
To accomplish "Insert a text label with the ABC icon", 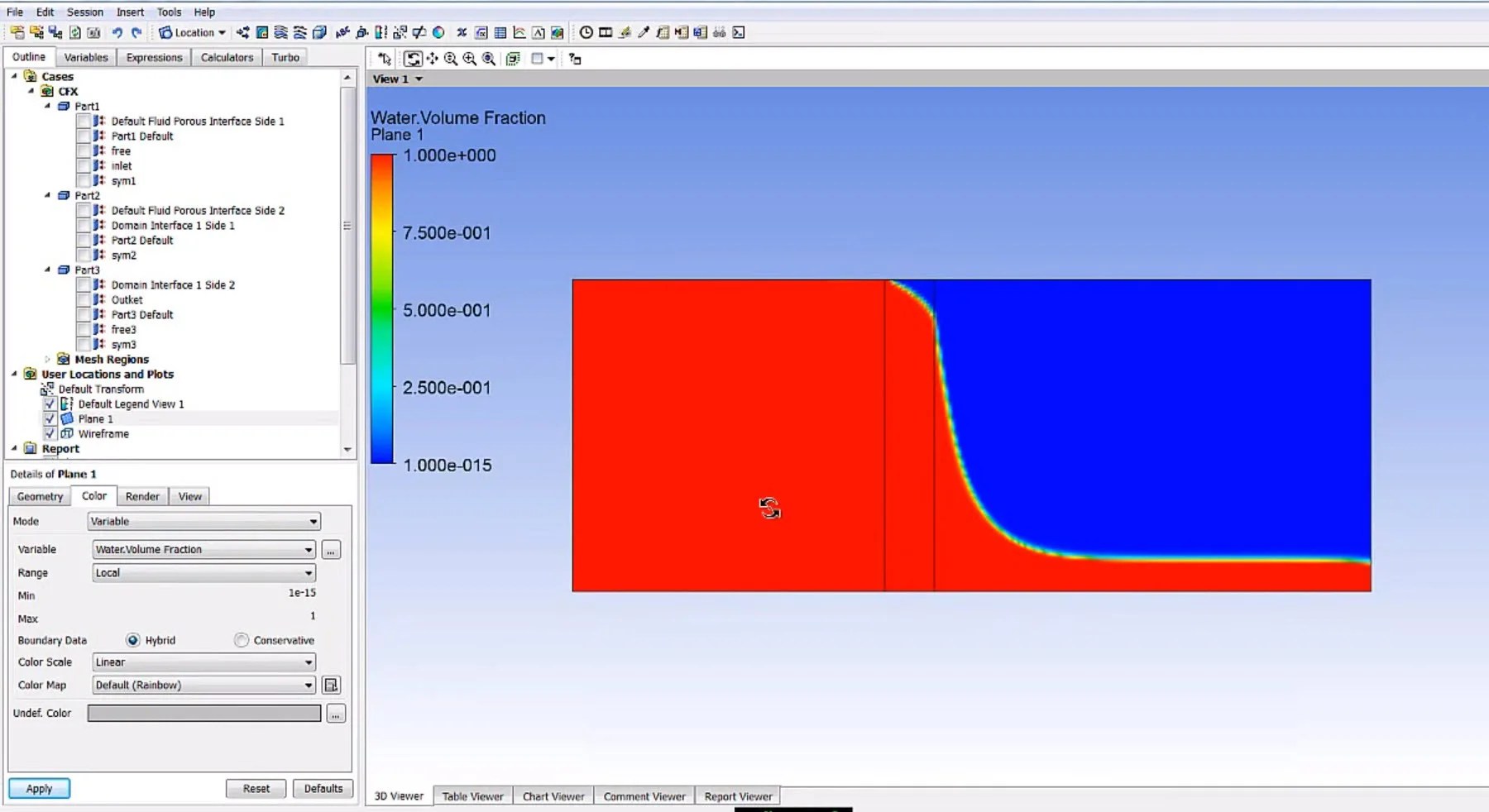I will 342,33.
